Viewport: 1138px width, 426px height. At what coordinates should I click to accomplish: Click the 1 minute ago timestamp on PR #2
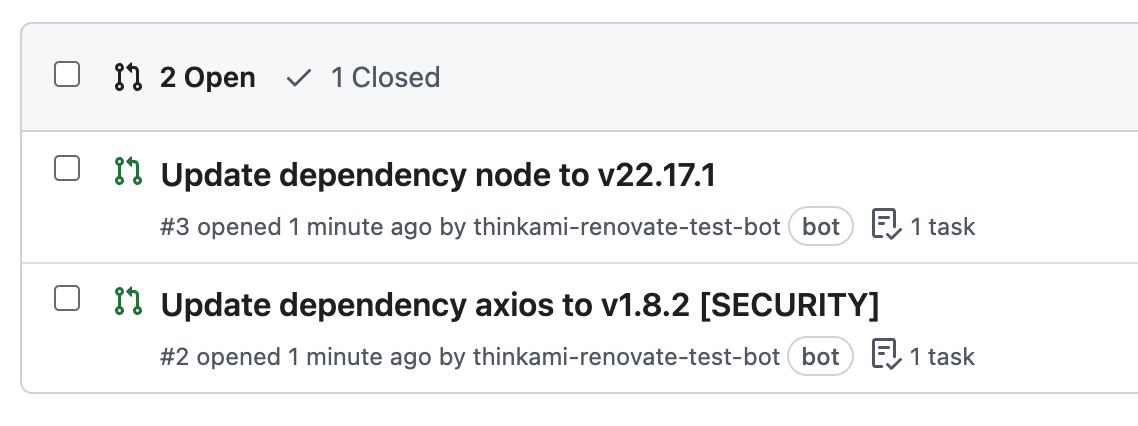click(360, 357)
